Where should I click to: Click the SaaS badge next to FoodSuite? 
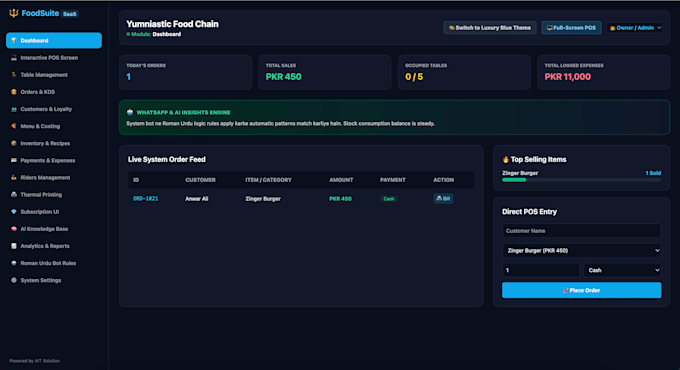point(70,14)
